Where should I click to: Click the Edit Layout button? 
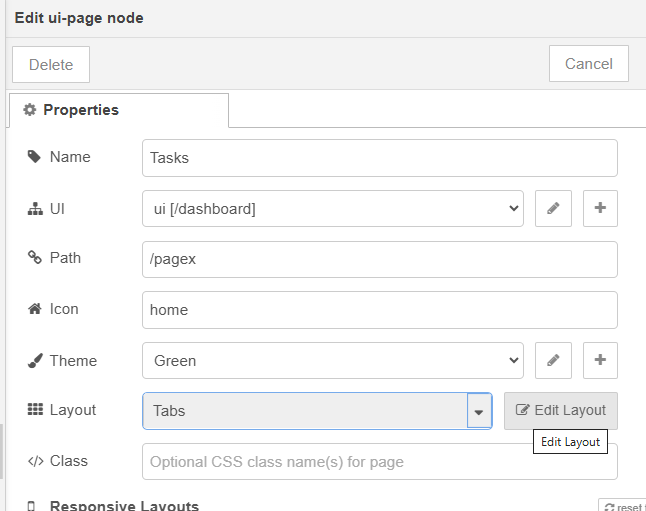pos(561,411)
